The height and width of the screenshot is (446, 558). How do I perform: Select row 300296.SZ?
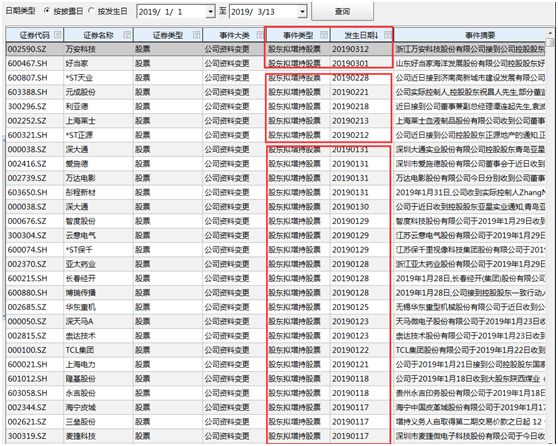tap(276, 106)
